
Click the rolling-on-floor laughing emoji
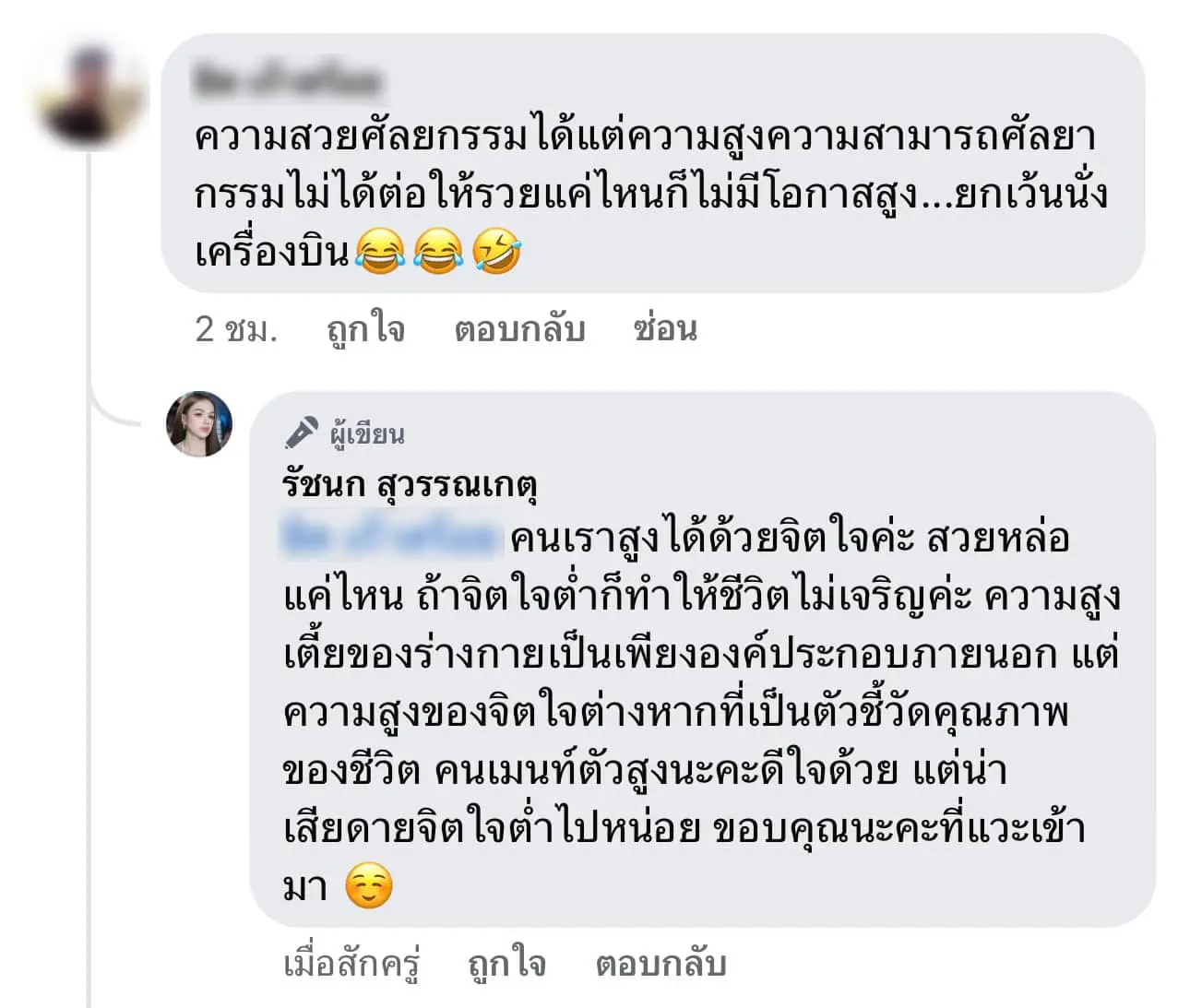tap(497, 252)
